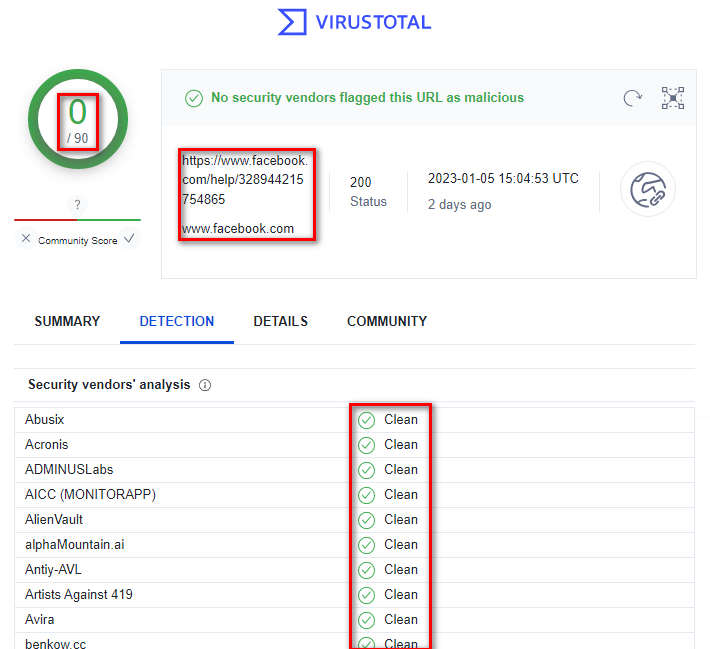Click the '2 days ago' text
This screenshot has height=649, width=710.
coord(460,205)
